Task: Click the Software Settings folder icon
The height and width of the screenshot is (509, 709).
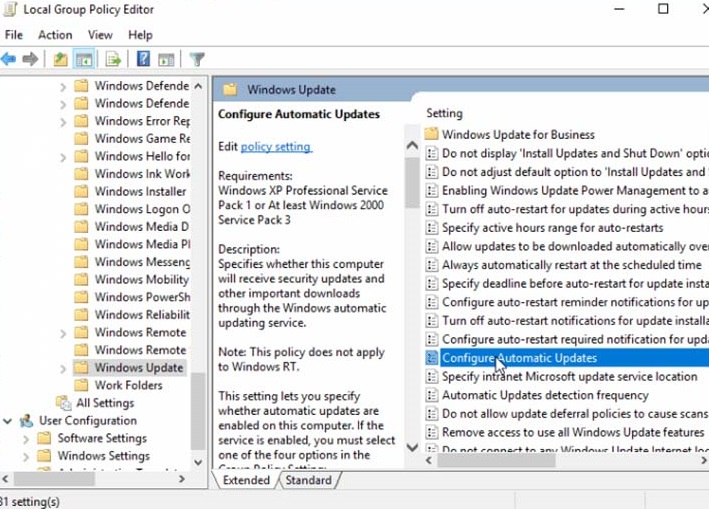Action: (44, 438)
